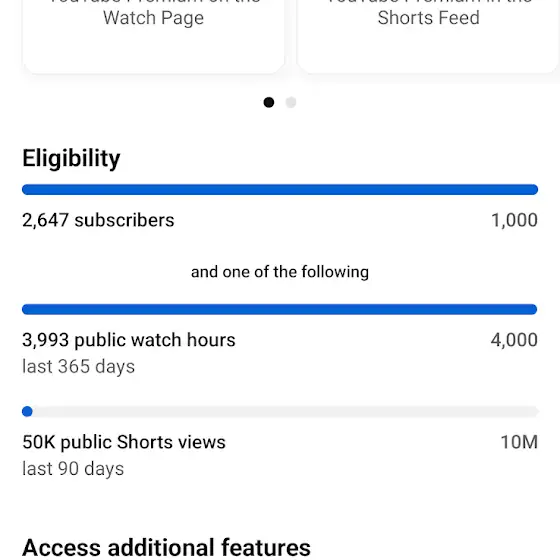
Task: Click the subscribers progress bar
Action: [280, 189]
